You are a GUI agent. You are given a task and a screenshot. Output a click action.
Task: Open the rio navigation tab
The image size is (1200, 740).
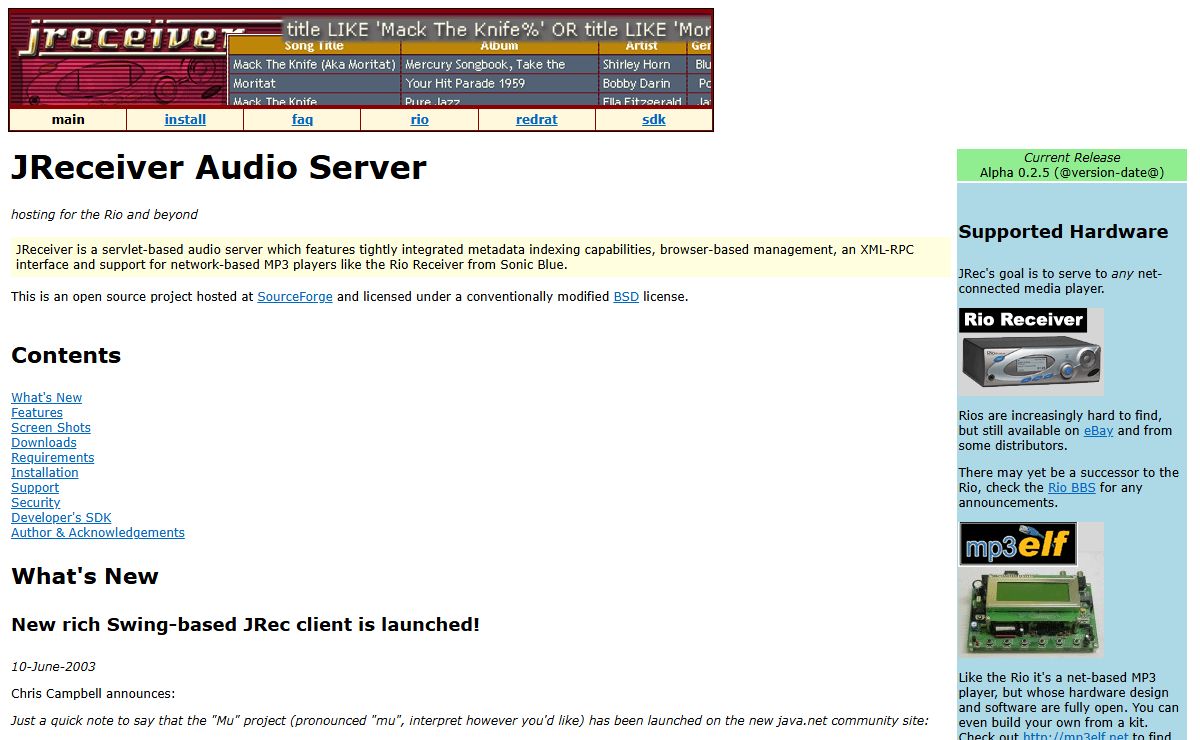[420, 120]
